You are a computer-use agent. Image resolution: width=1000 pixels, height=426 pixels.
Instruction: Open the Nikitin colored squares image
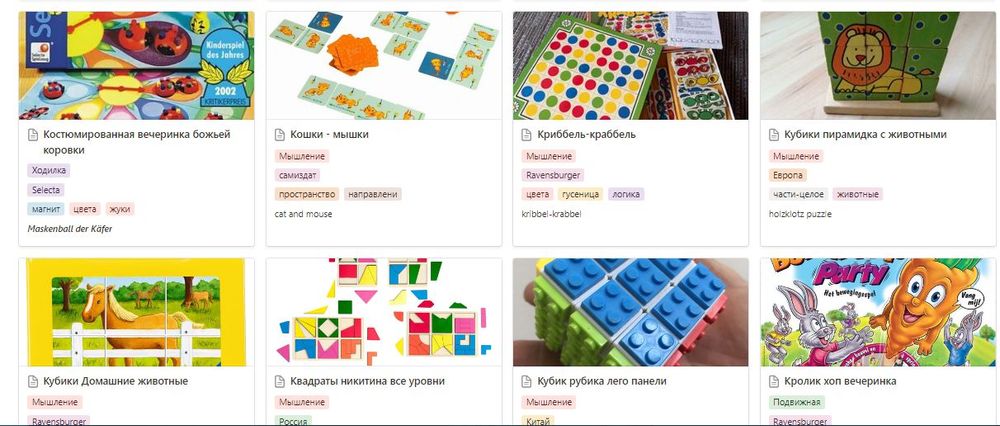coord(384,312)
